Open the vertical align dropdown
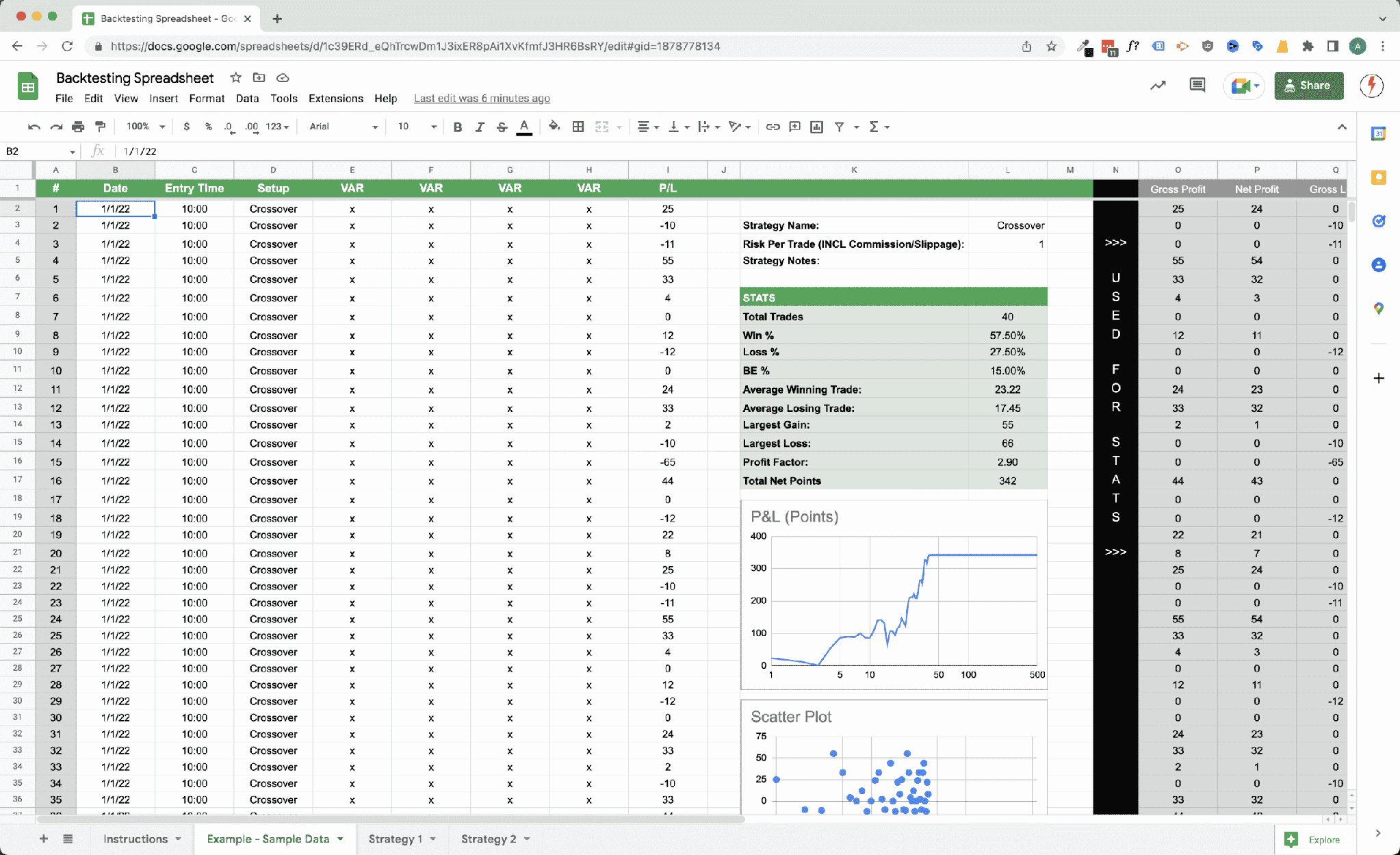Screen dimensions: 1400x855 point(678,127)
